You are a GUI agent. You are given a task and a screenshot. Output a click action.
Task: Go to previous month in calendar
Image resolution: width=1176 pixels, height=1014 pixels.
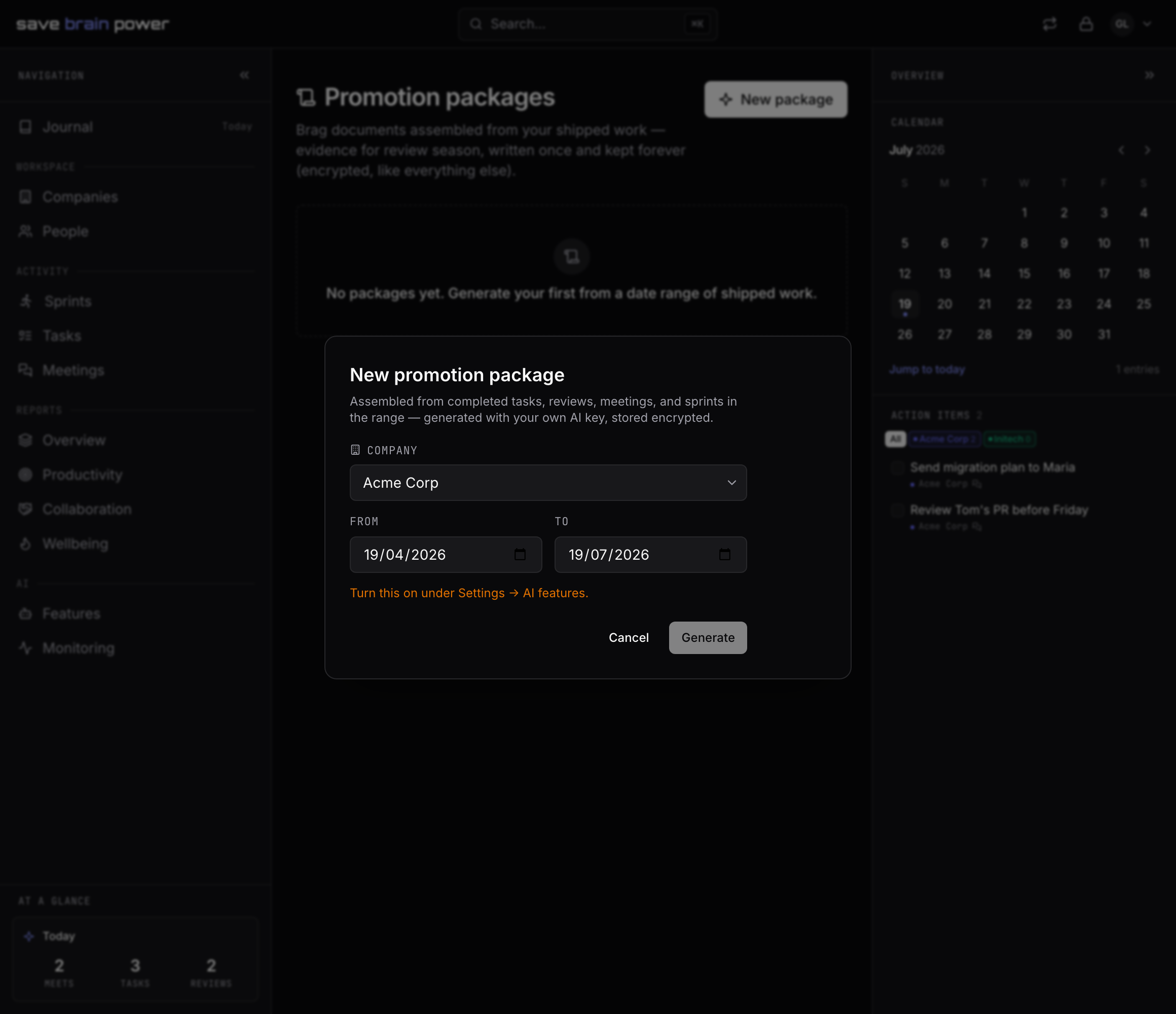coord(1121,150)
